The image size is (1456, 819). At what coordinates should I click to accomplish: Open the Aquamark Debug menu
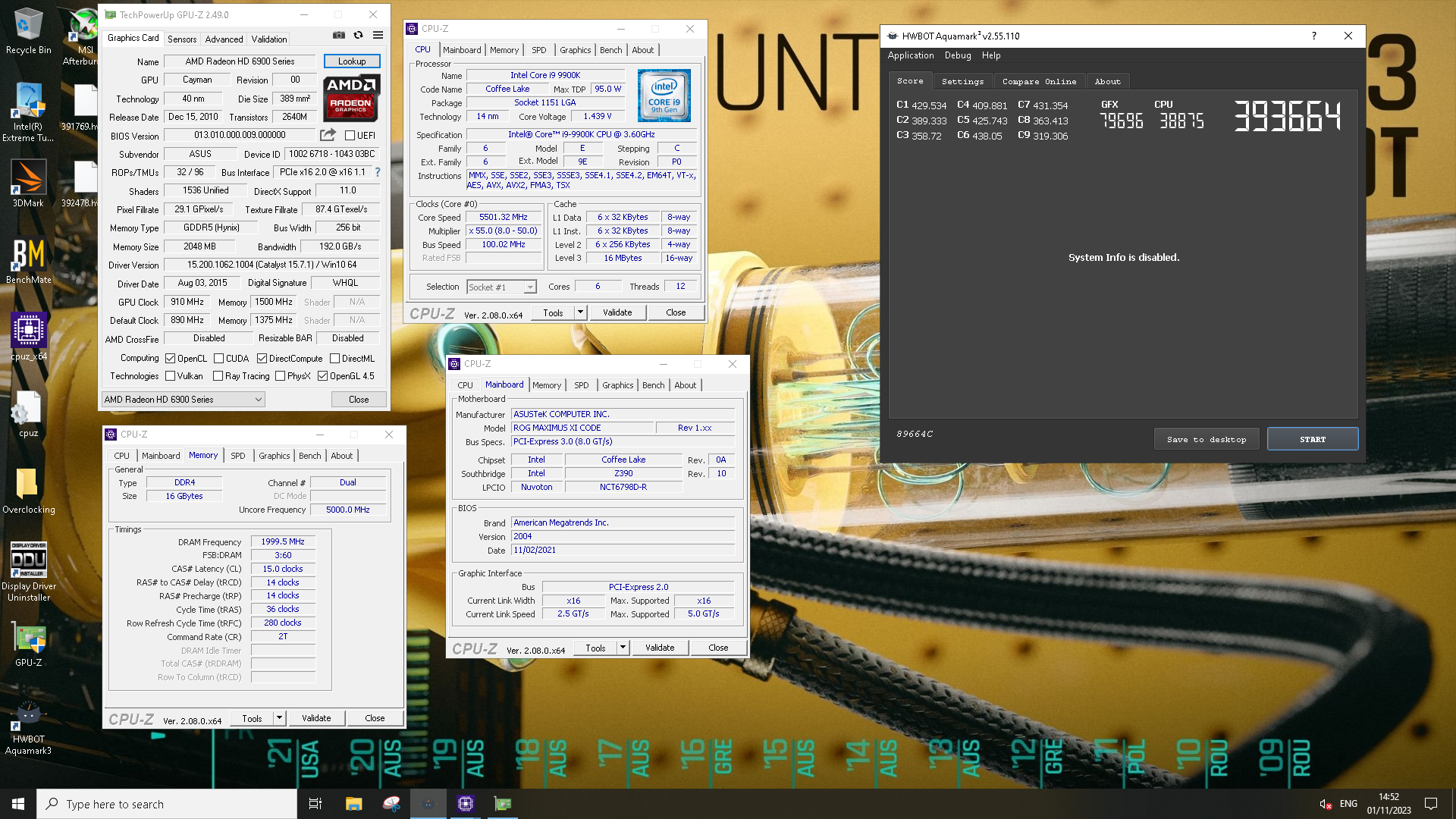pyautogui.click(x=958, y=55)
